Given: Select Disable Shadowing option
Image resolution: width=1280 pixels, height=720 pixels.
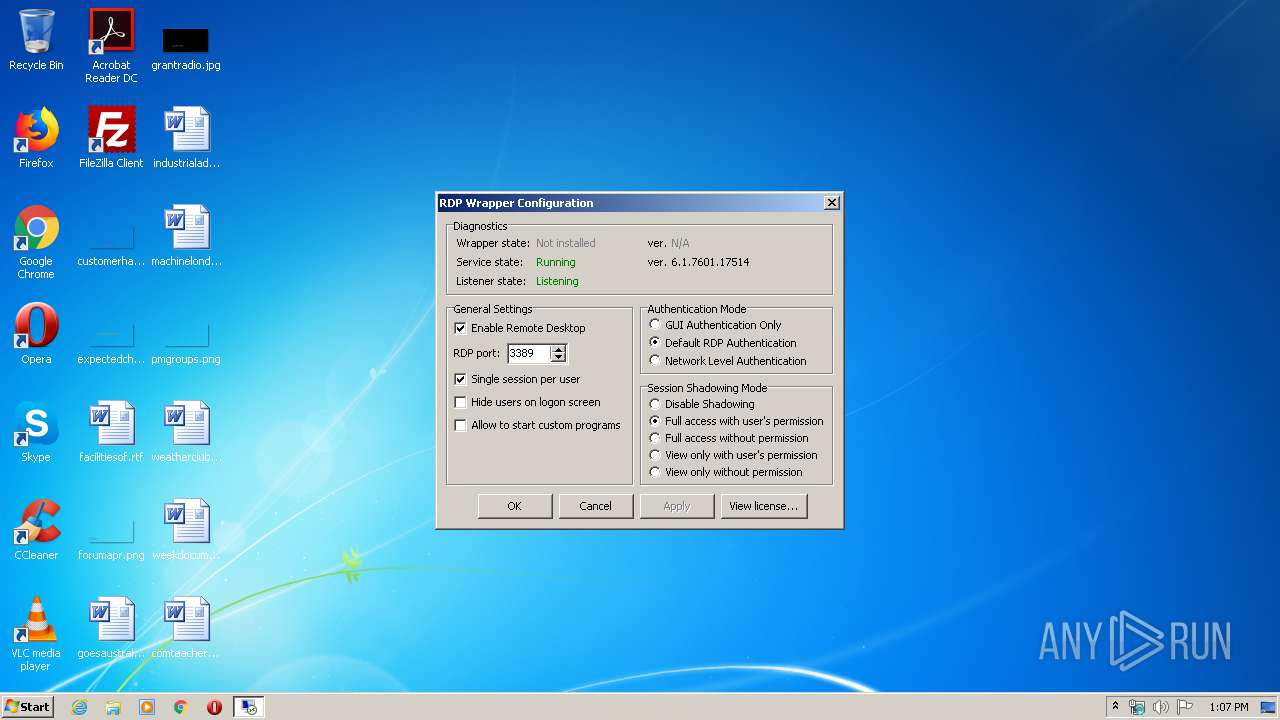Looking at the screenshot, I should (701, 404).
